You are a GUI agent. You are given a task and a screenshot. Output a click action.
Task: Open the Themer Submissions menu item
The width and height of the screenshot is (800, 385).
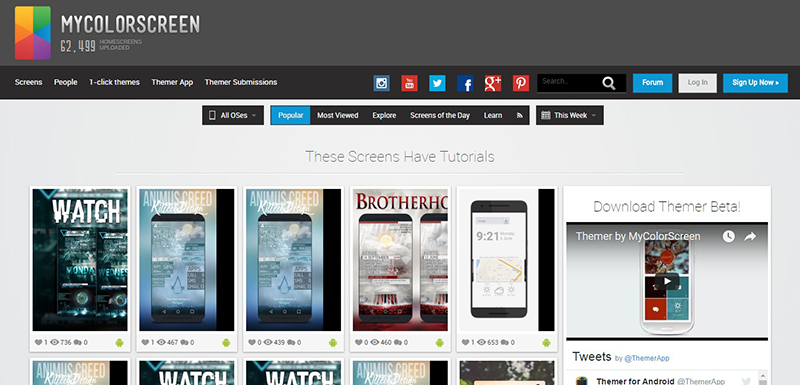(x=241, y=82)
